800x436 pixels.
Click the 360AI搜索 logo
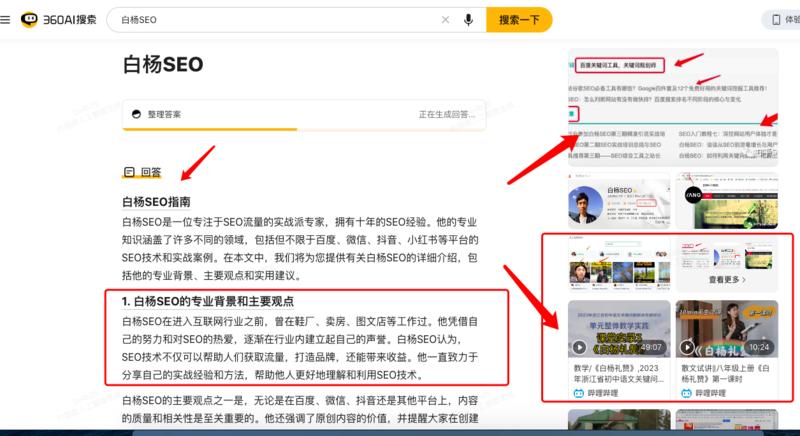pyautogui.click(x=59, y=19)
